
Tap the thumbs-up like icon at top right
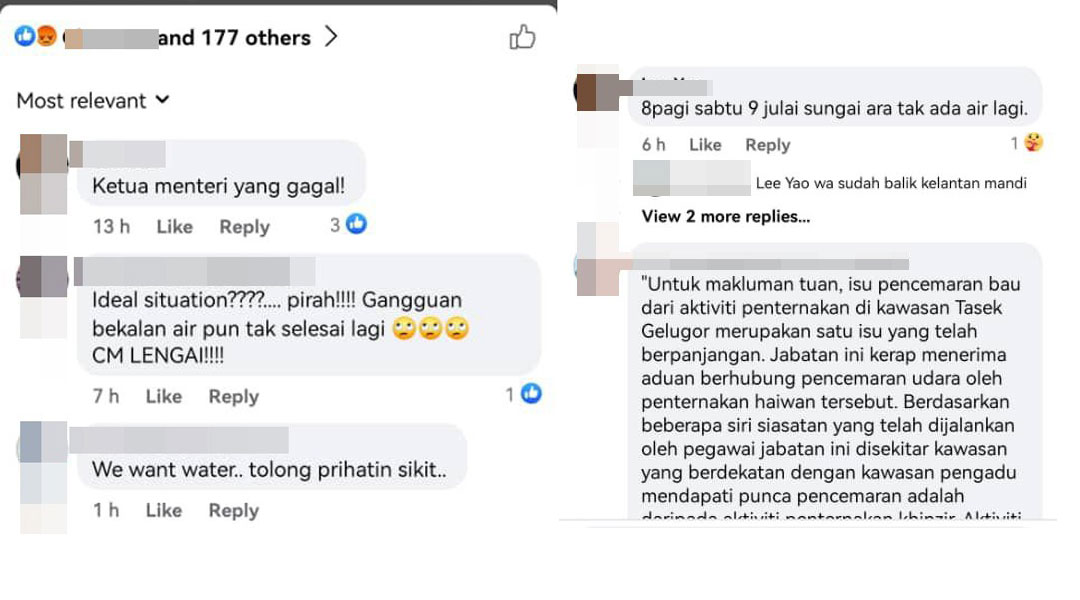(x=522, y=37)
